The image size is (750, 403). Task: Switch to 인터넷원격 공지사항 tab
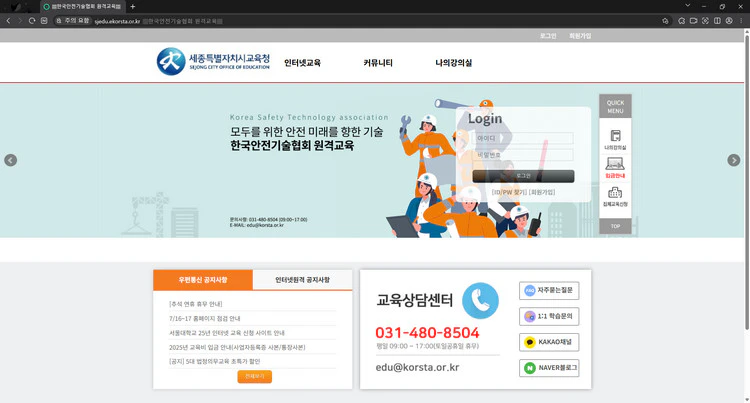302,280
